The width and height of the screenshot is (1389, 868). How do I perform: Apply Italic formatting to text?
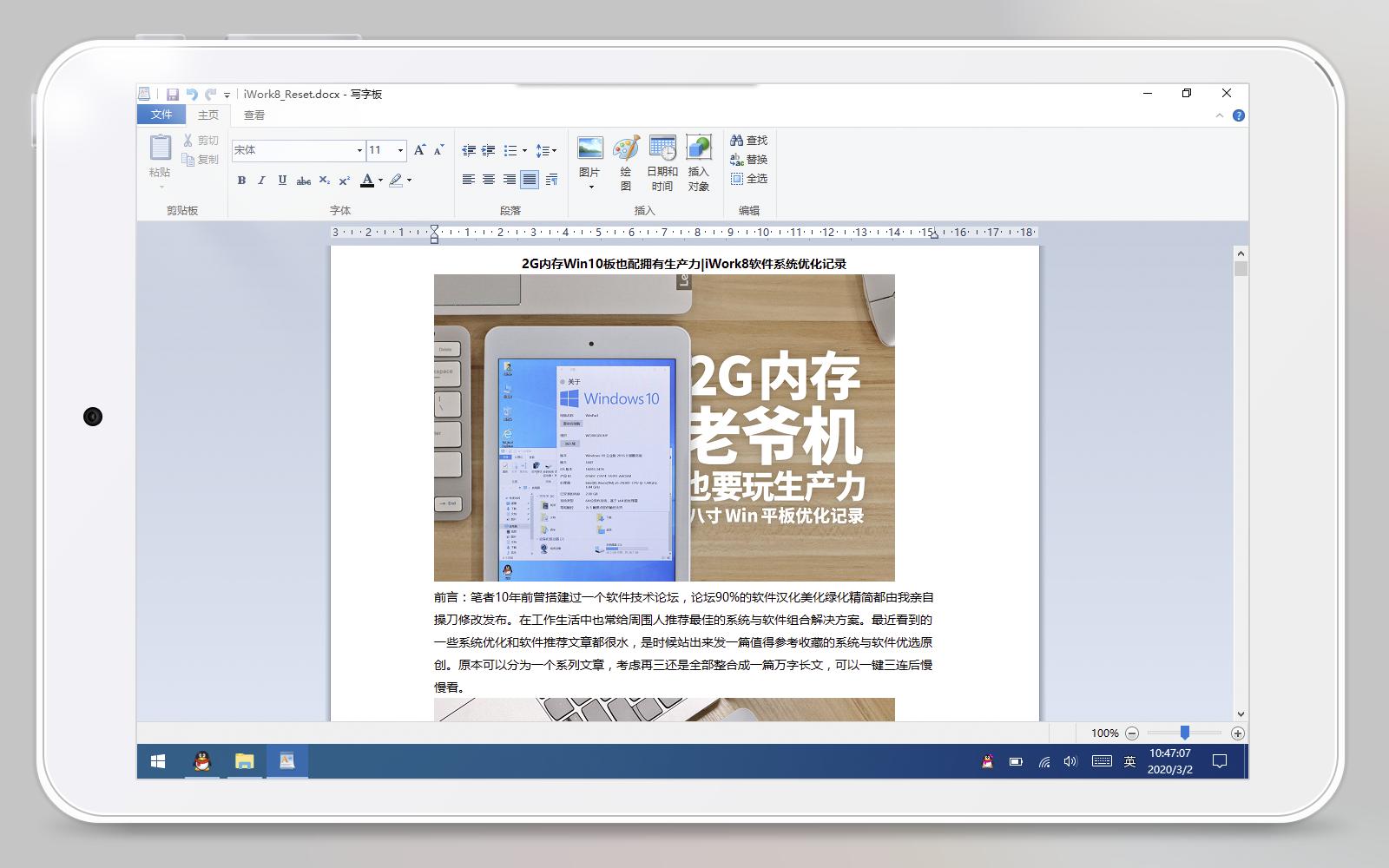261,181
